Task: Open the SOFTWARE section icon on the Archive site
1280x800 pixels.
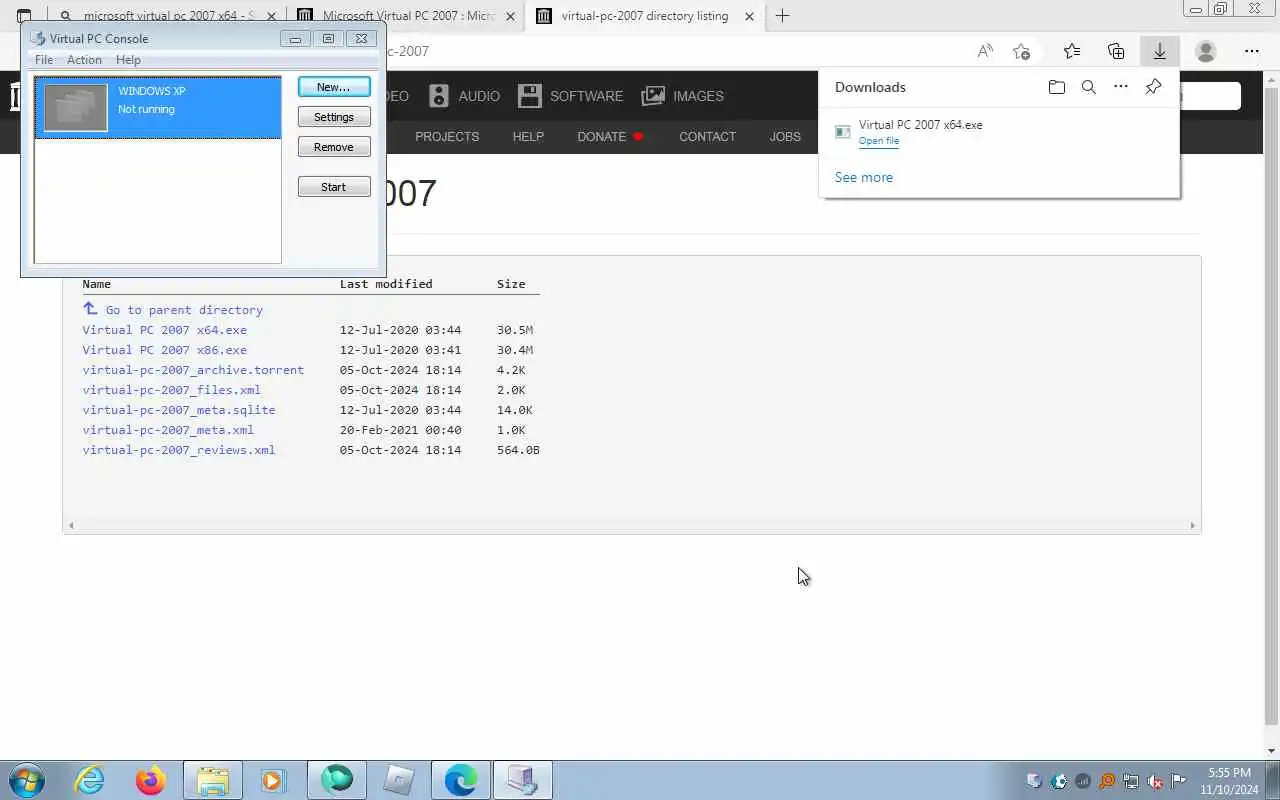Action: click(x=530, y=96)
